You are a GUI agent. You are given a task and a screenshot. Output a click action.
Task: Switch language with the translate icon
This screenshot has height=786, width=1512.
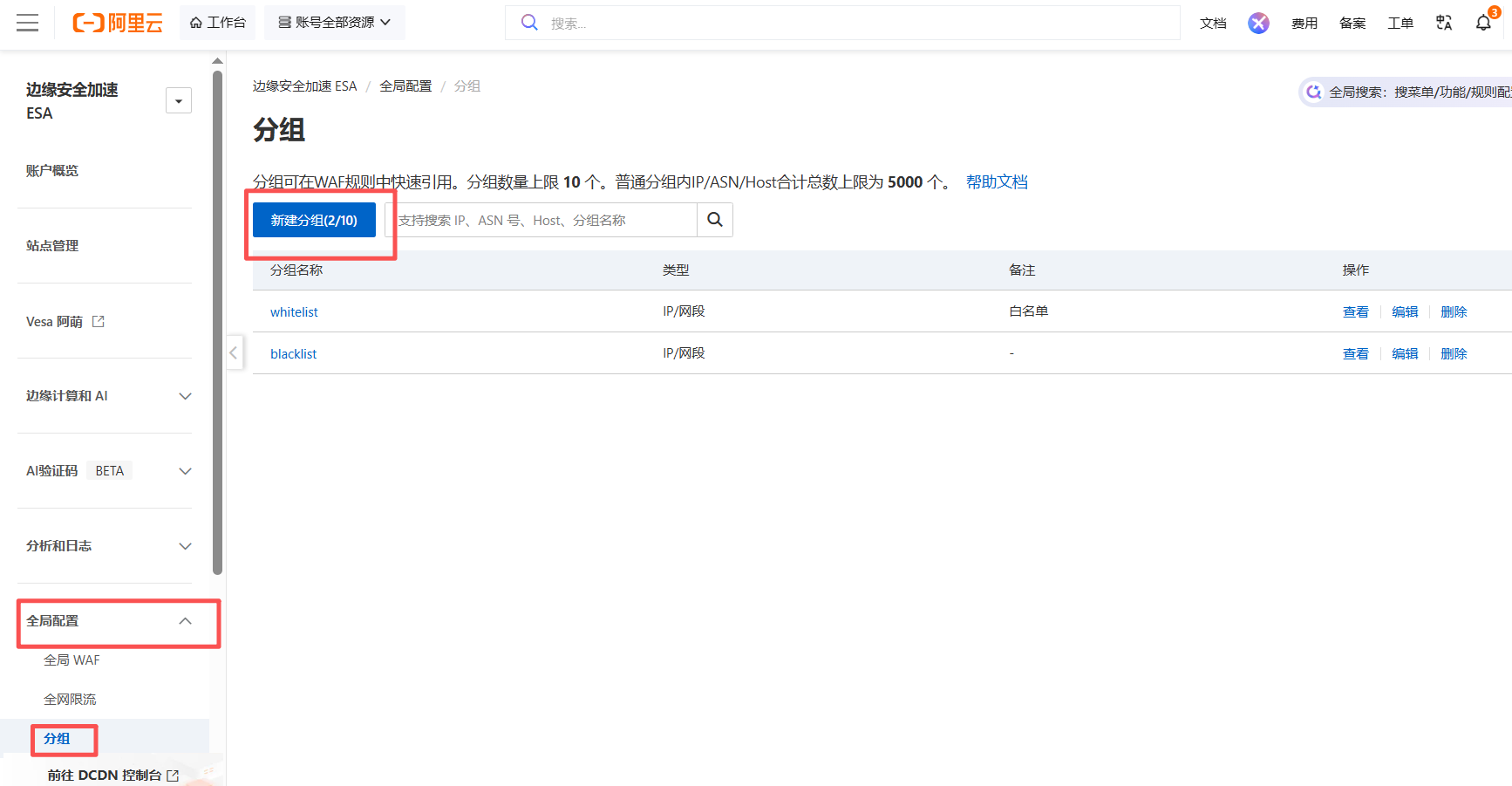pyautogui.click(x=1444, y=23)
